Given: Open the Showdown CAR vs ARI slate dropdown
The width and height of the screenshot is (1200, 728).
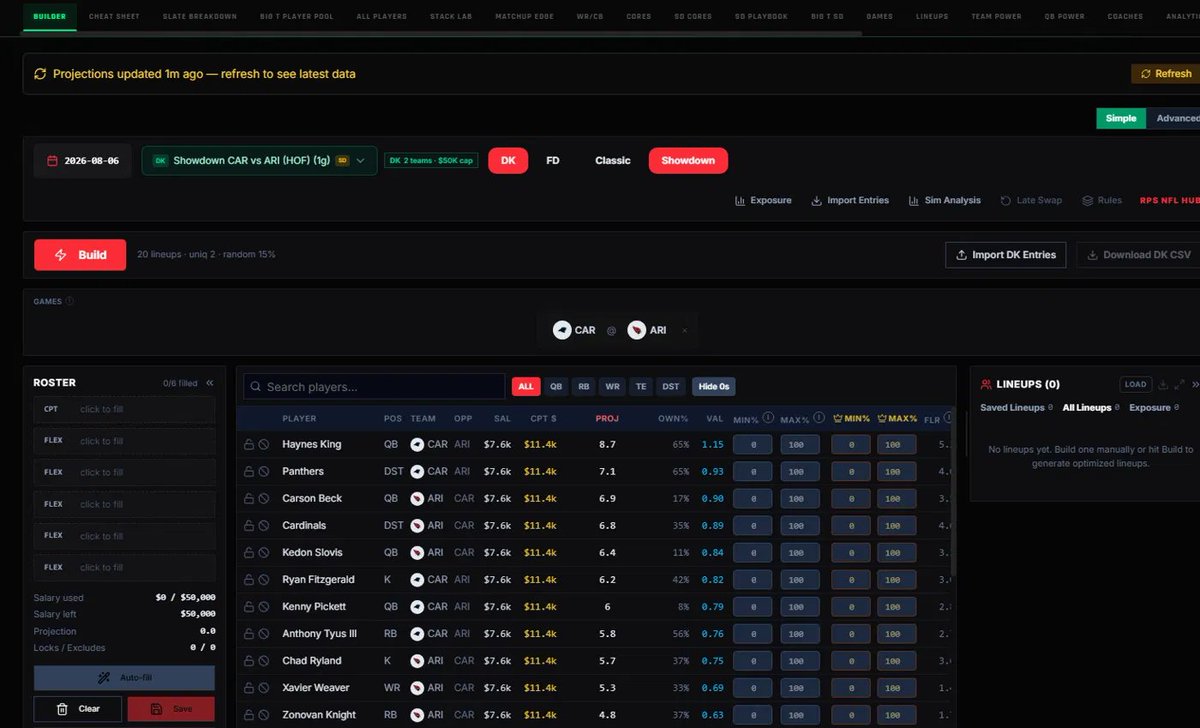Looking at the screenshot, I should 259,160.
